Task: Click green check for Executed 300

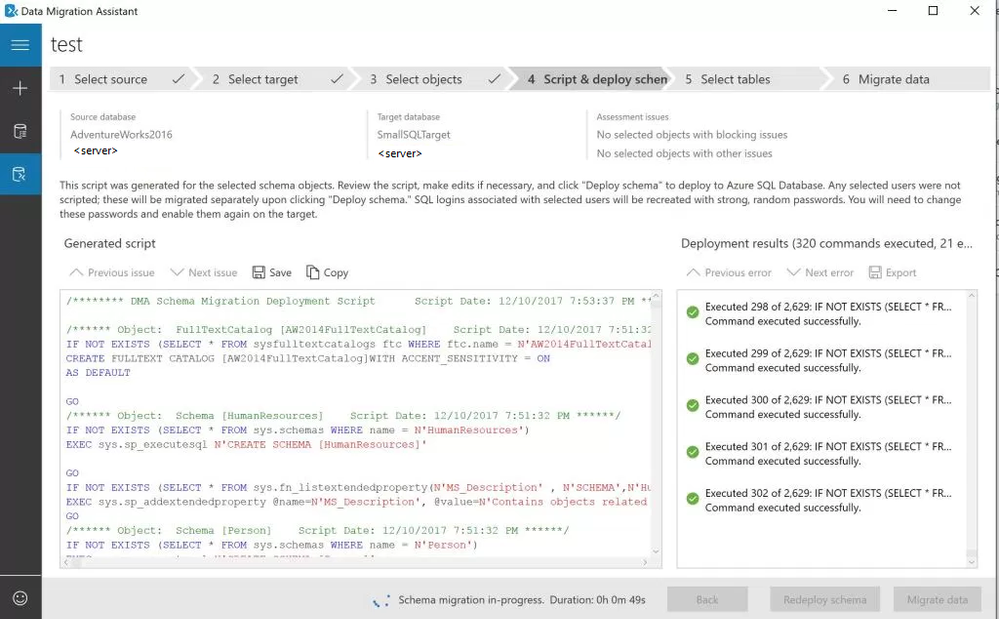Action: [693, 406]
